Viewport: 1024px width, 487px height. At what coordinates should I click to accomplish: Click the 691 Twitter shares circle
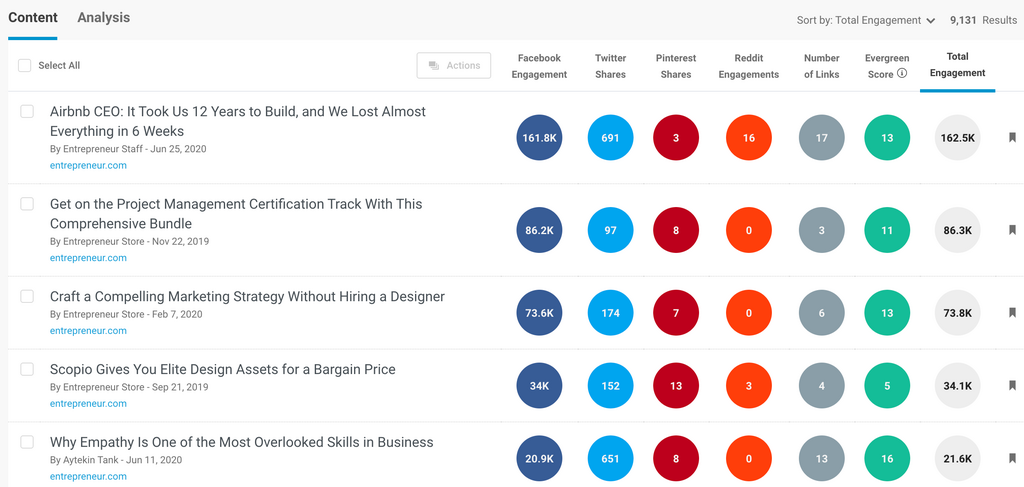[610, 138]
